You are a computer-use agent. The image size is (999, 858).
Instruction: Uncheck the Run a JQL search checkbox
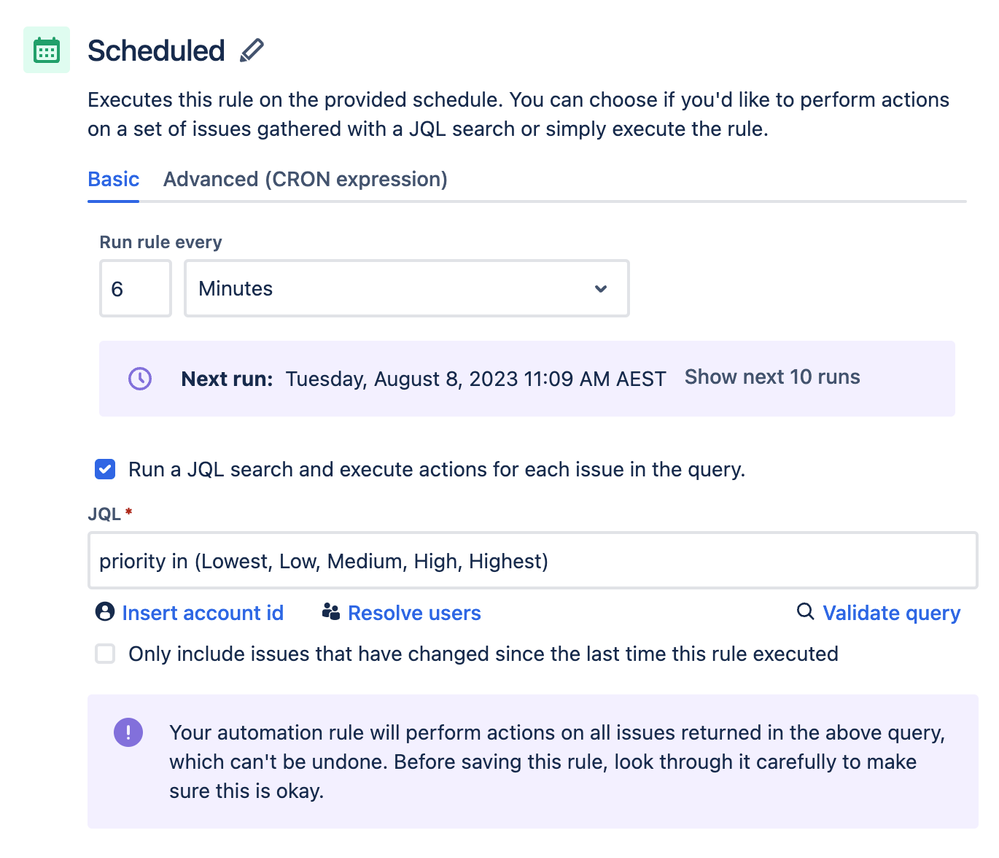[x=105, y=469]
